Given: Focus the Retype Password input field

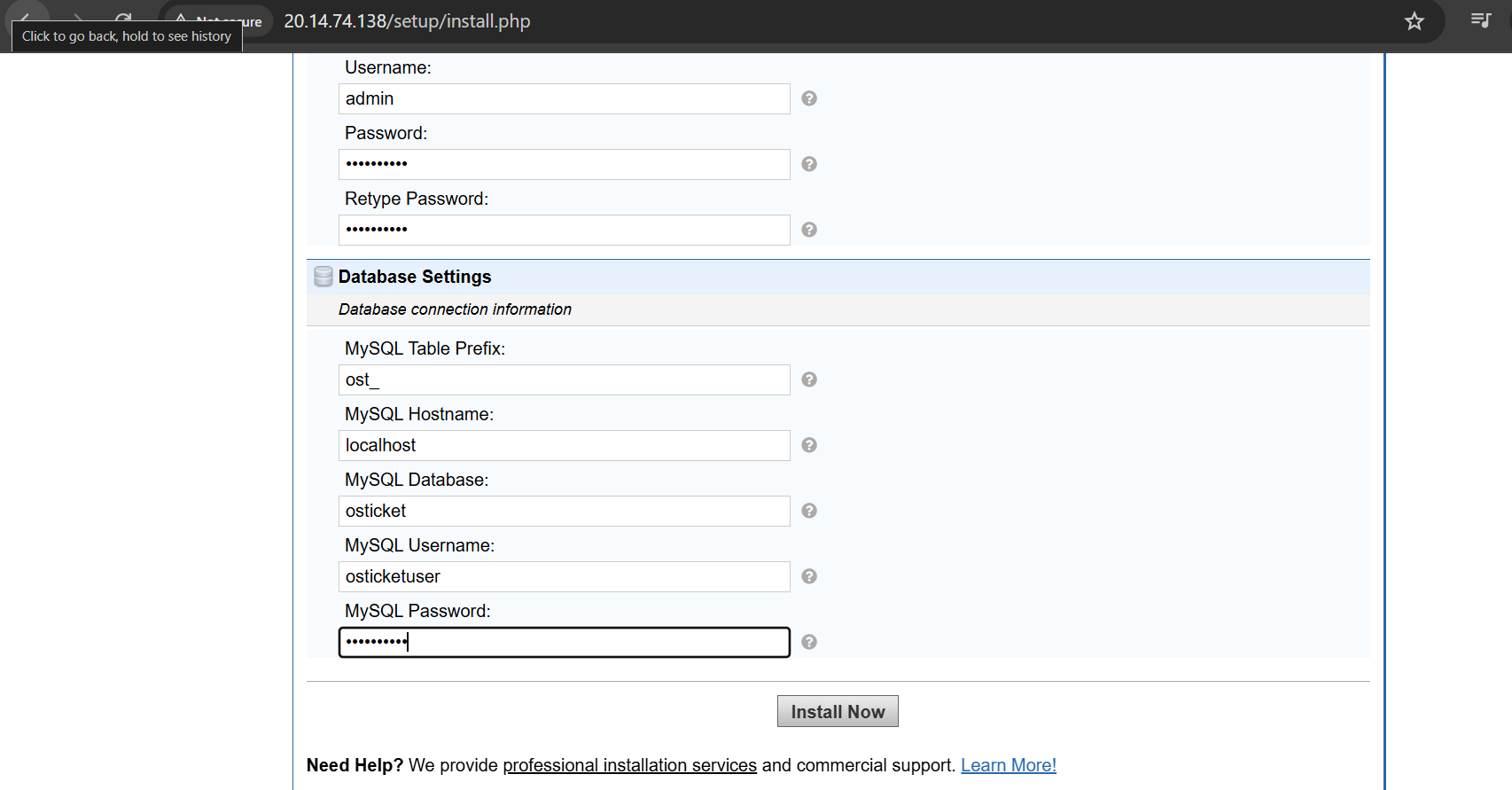Looking at the screenshot, I should coord(564,230).
